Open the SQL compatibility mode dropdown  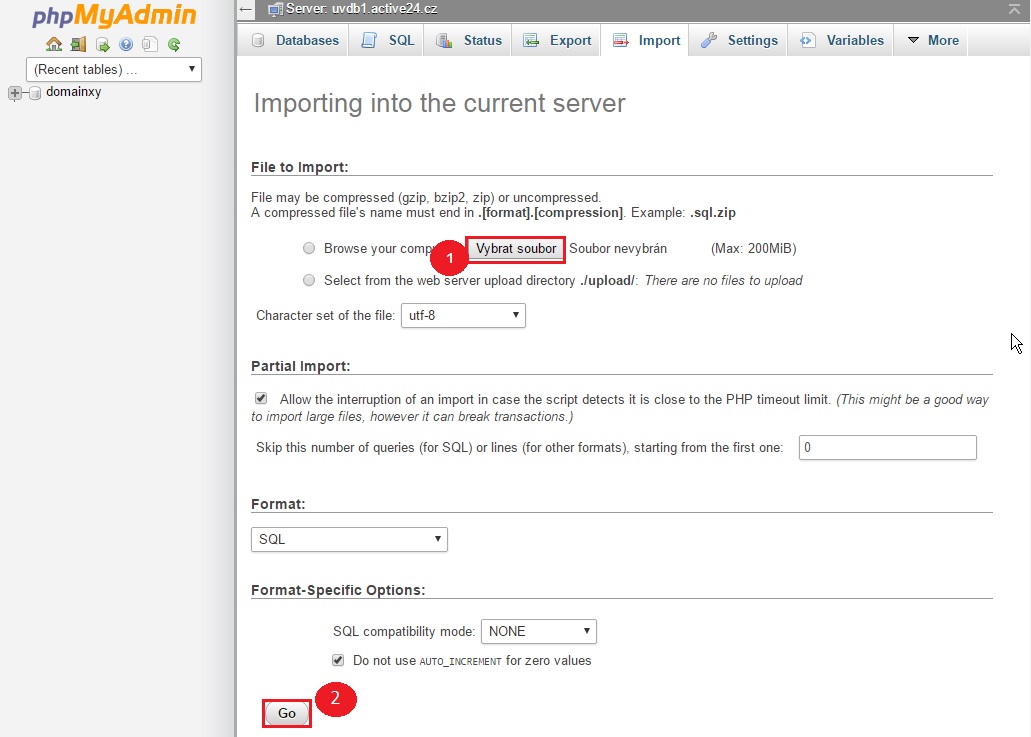pos(538,631)
